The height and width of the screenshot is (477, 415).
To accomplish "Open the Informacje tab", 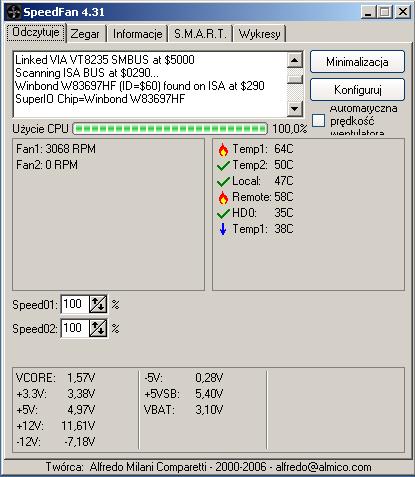I will tap(137, 34).
